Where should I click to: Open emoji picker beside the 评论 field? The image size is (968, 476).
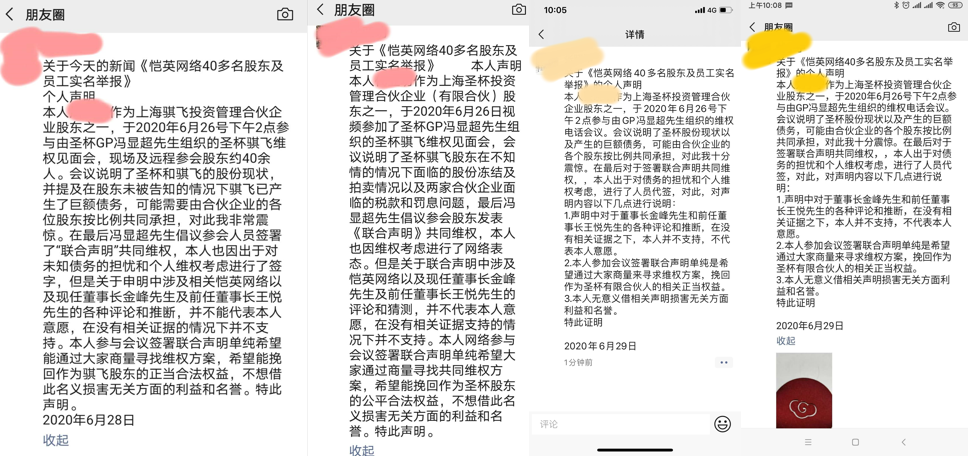722,424
